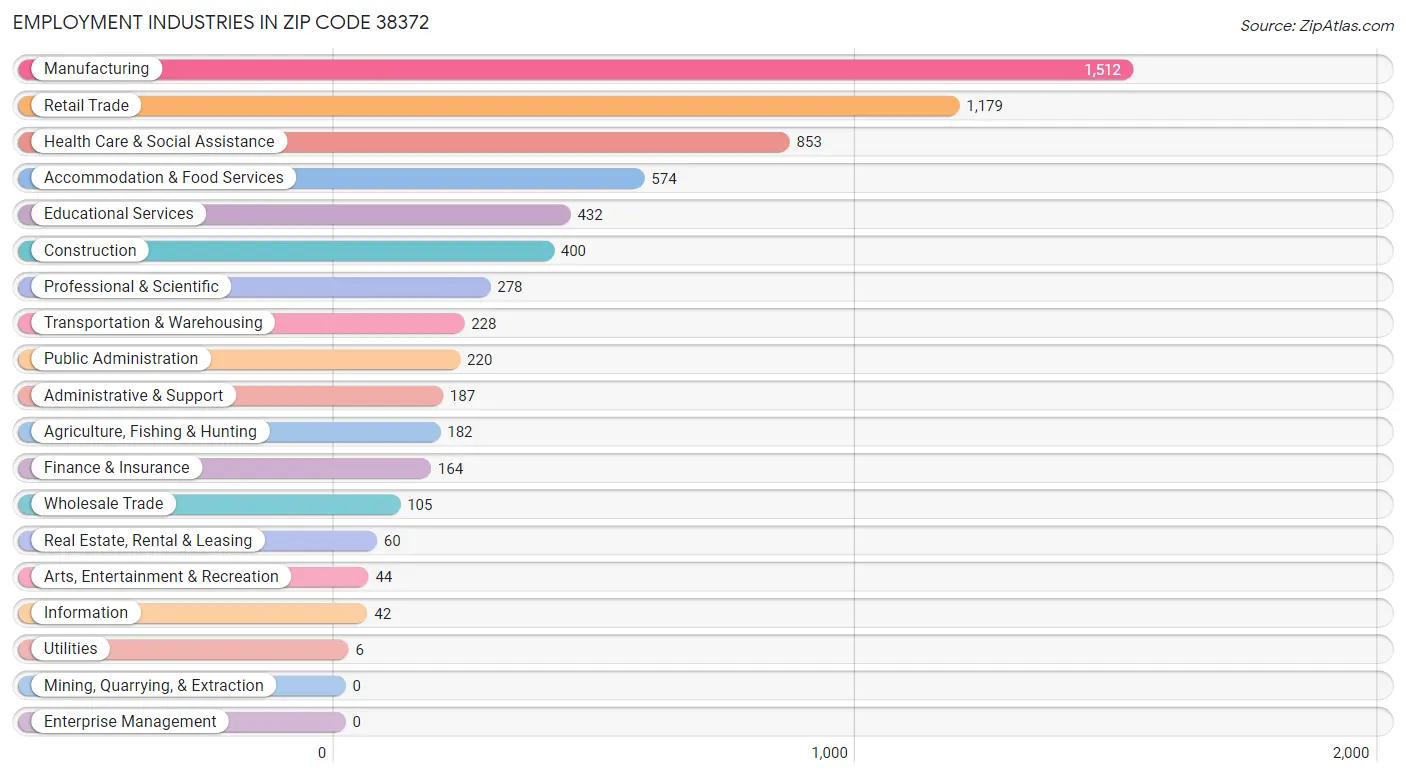Select Administrative & Support label
Screen dimensions: 1406x776
134,396
